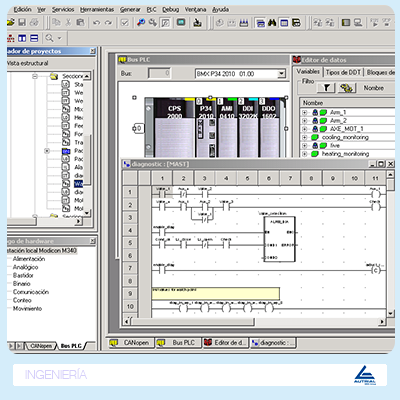Click the Nombre filter button
This screenshot has width=400, height=400.
coord(373,88)
